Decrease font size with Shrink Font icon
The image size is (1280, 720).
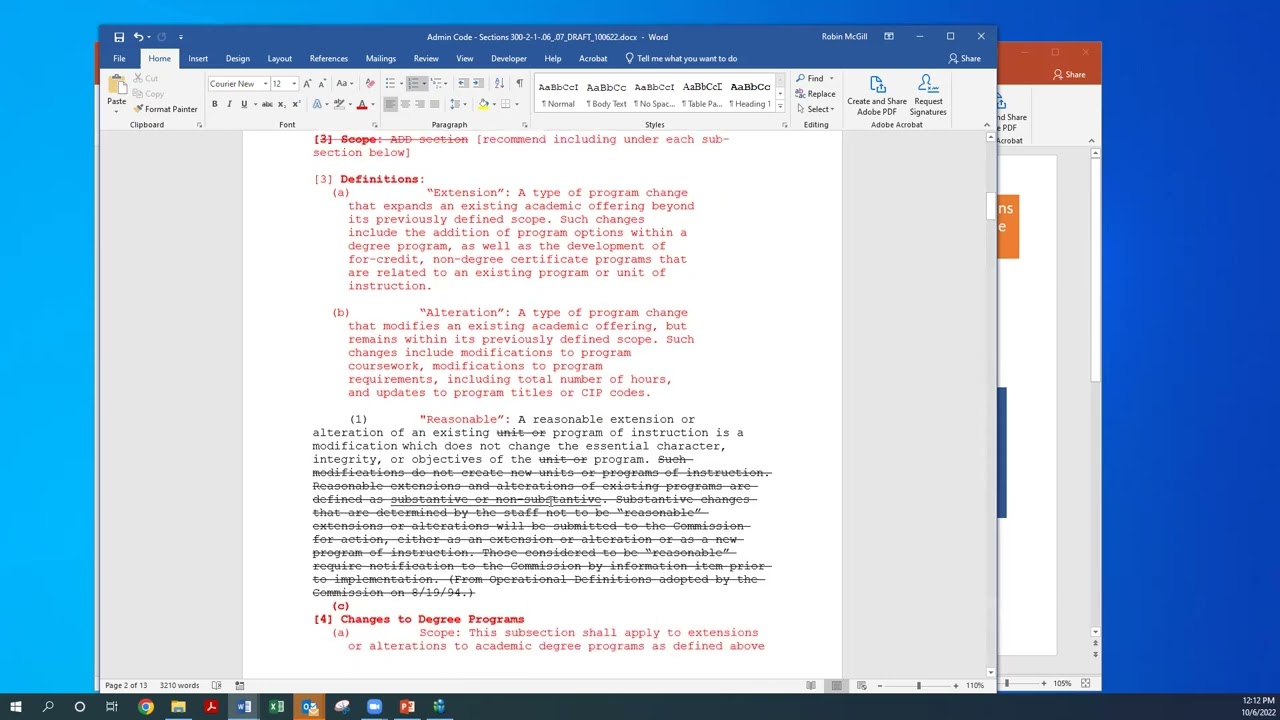coord(322,84)
